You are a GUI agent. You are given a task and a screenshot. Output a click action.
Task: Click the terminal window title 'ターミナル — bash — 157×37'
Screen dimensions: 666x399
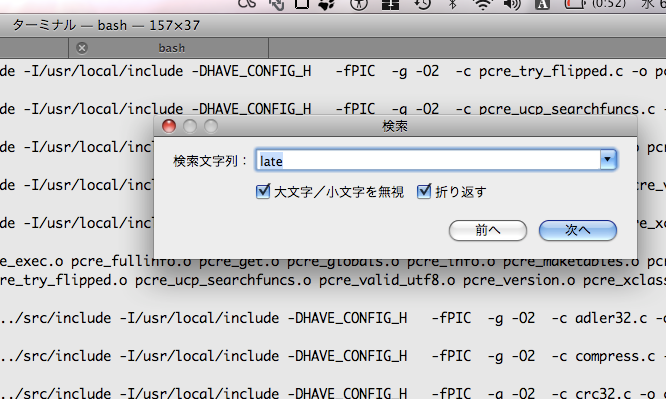(106, 25)
